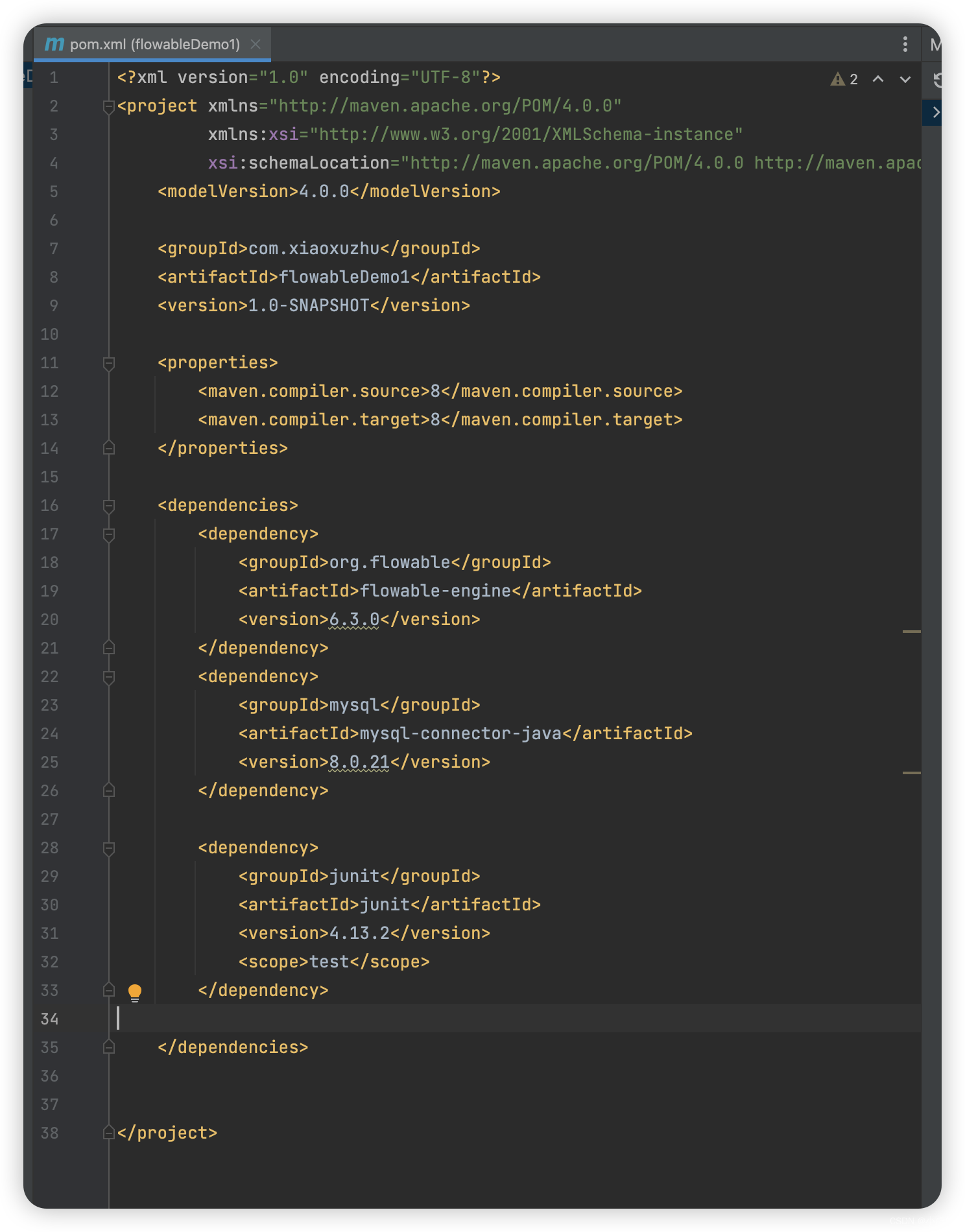This screenshot has width=965, height=1232.
Task: Collapse the dependencies block on line 16
Action: tap(109, 506)
